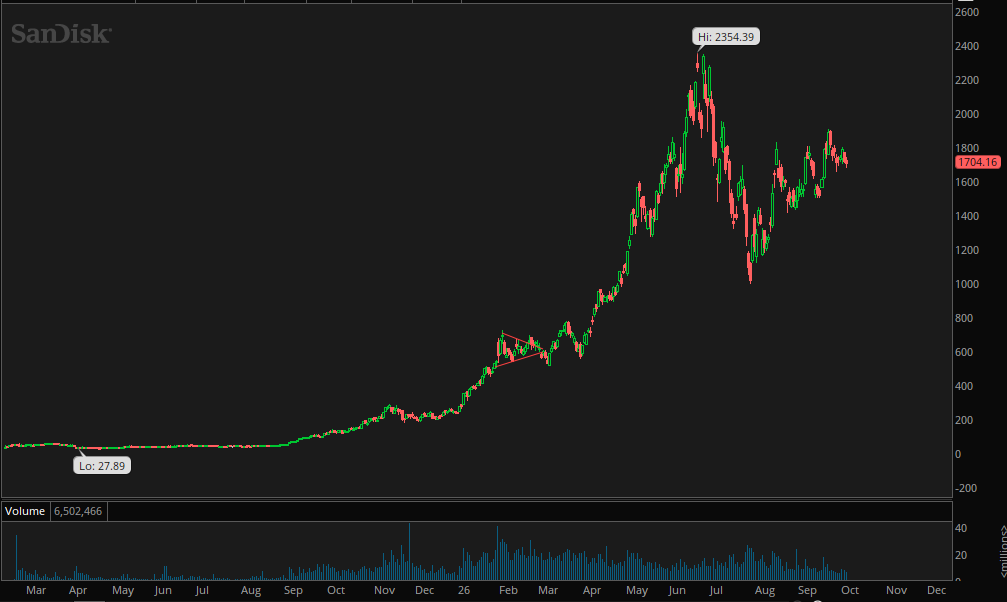Image resolution: width=1007 pixels, height=602 pixels.
Task: Click the 1800 price axis label
Action: coord(967,148)
